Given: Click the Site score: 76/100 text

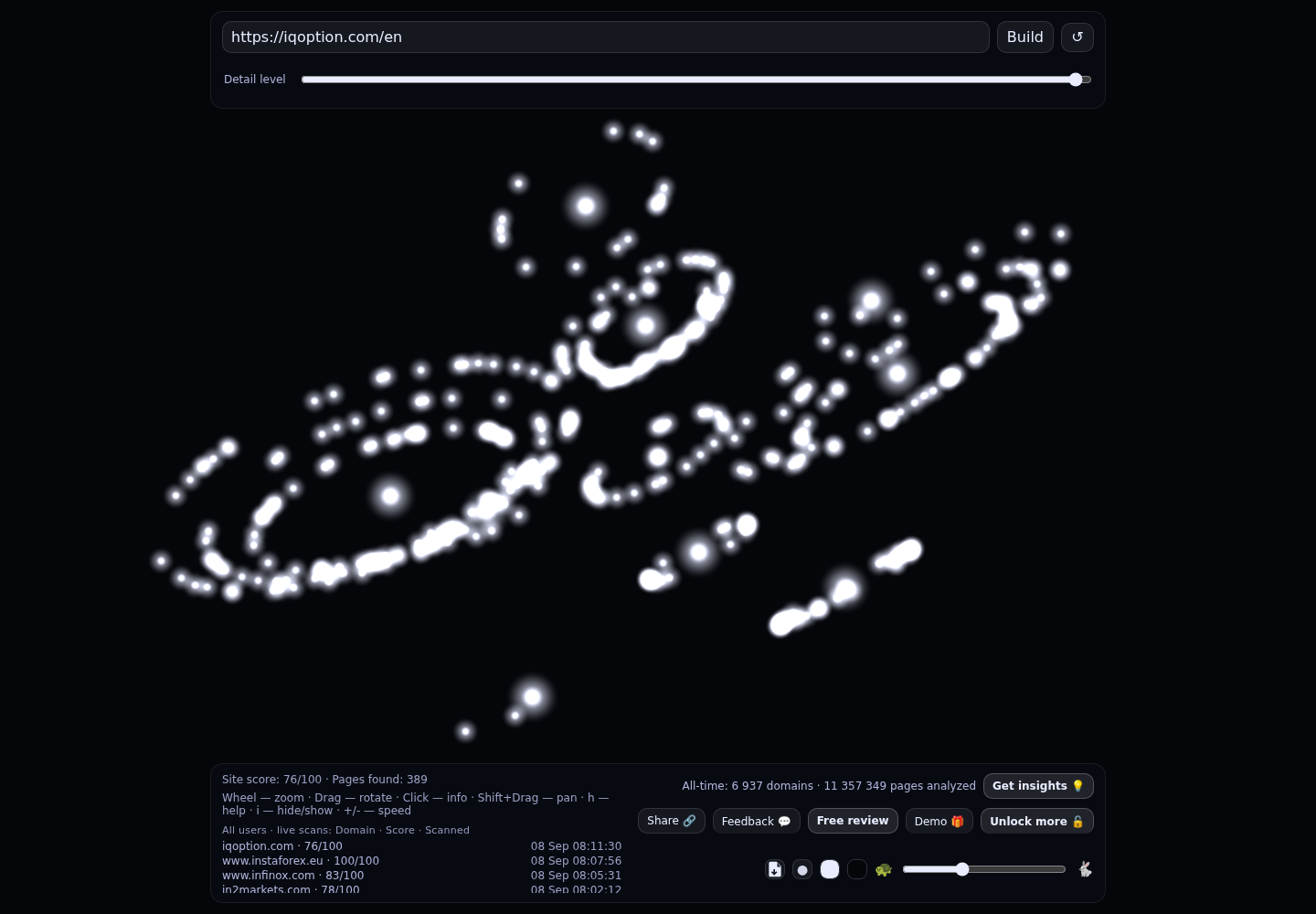Looking at the screenshot, I should [x=271, y=780].
